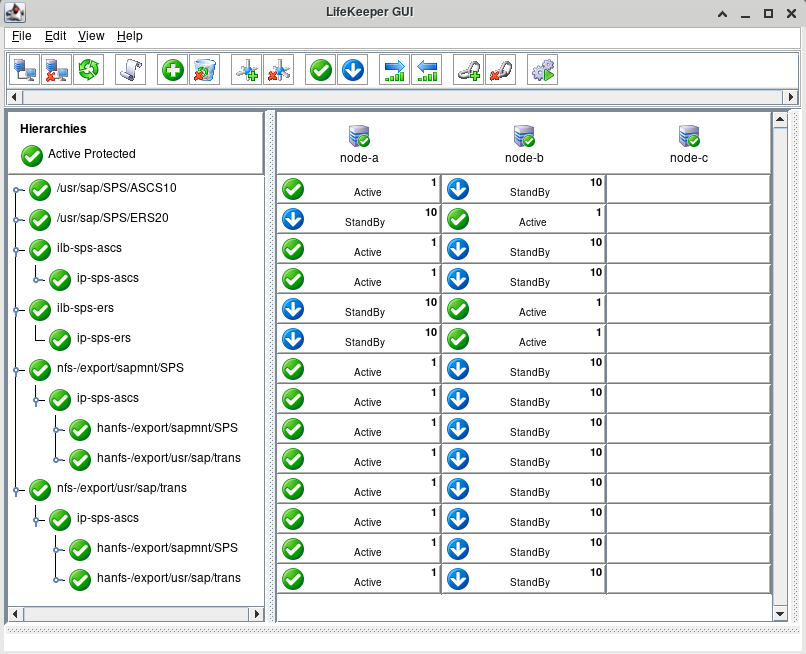Click the Out of Service blue arrow toolbar icon
This screenshot has height=654, width=806.
pyautogui.click(x=353, y=69)
